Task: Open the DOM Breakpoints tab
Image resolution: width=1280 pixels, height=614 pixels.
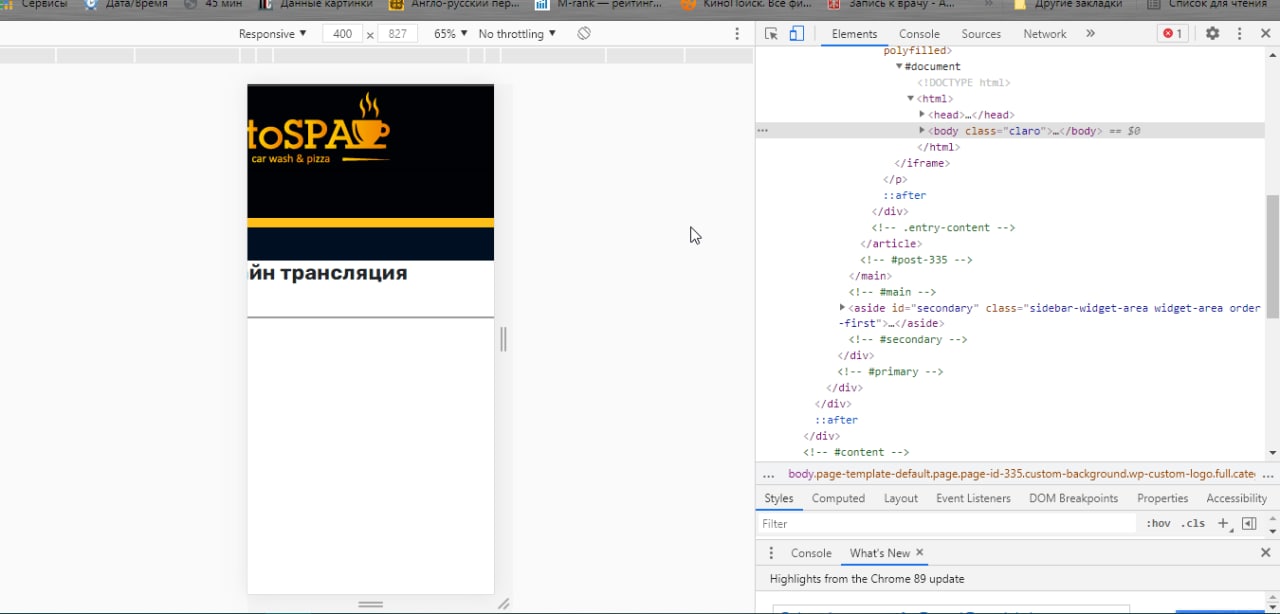Action: click(1073, 498)
